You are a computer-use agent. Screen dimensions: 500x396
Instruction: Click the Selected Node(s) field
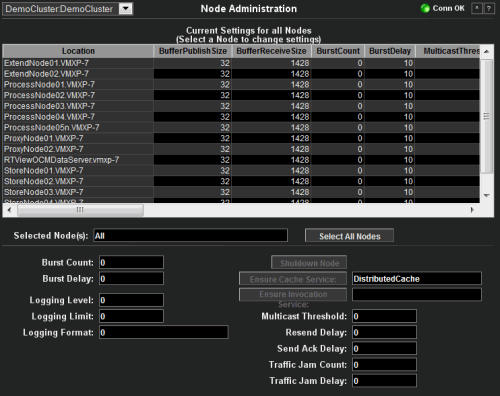(190, 236)
